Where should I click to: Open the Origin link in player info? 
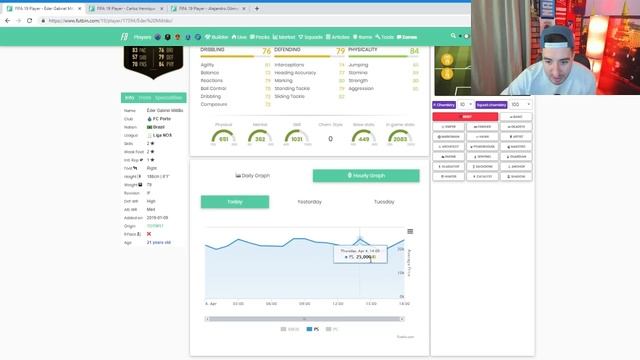tap(155, 226)
